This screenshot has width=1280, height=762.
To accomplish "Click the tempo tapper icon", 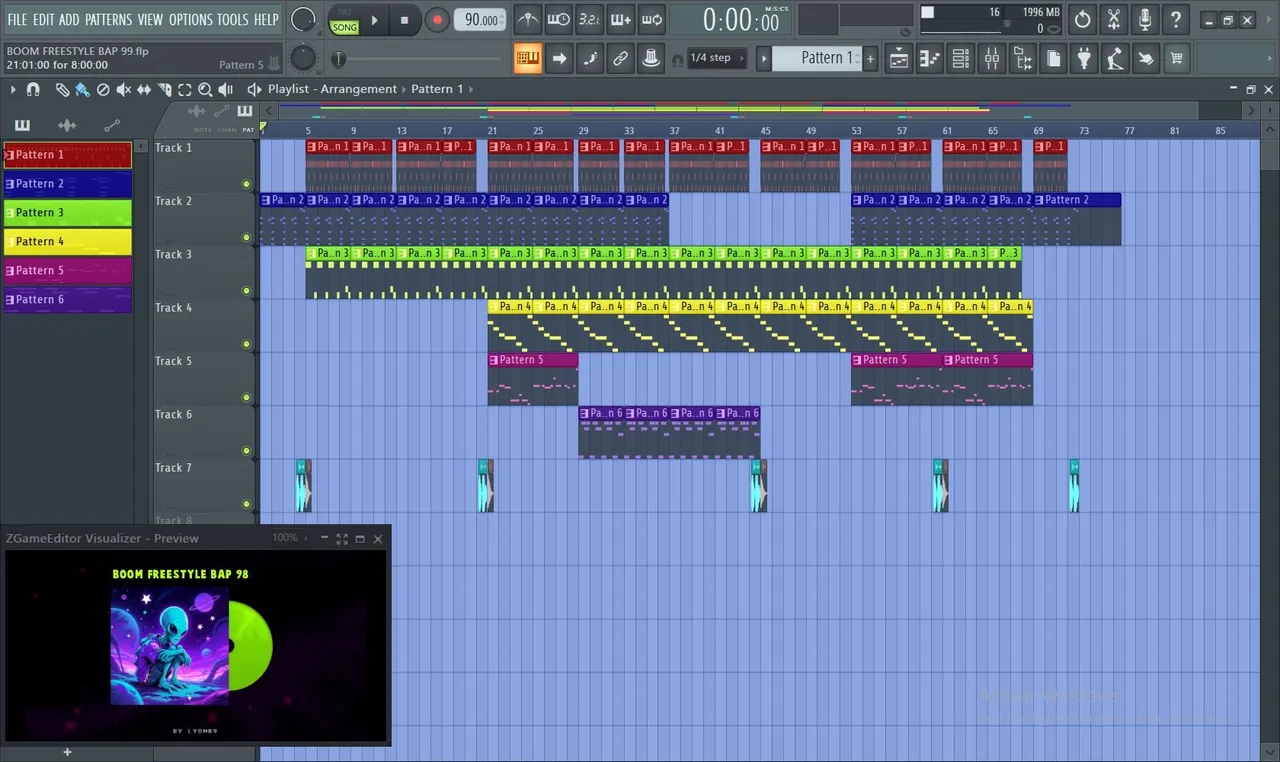I will click(1114, 59).
